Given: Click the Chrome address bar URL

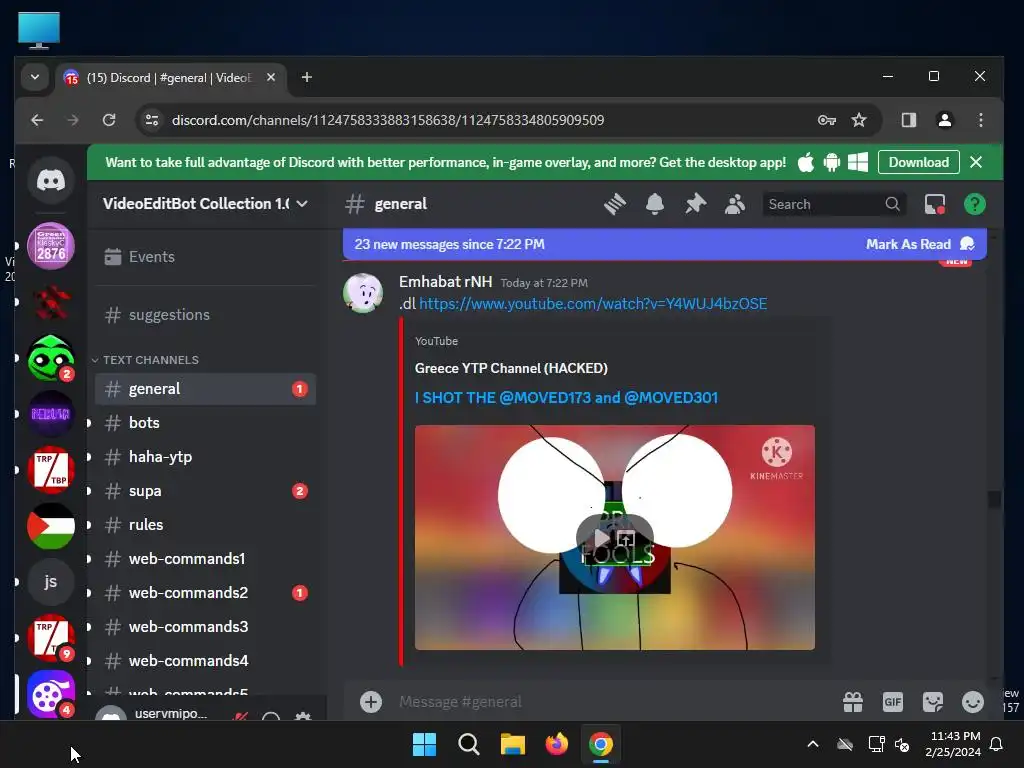Looking at the screenshot, I should point(388,120).
